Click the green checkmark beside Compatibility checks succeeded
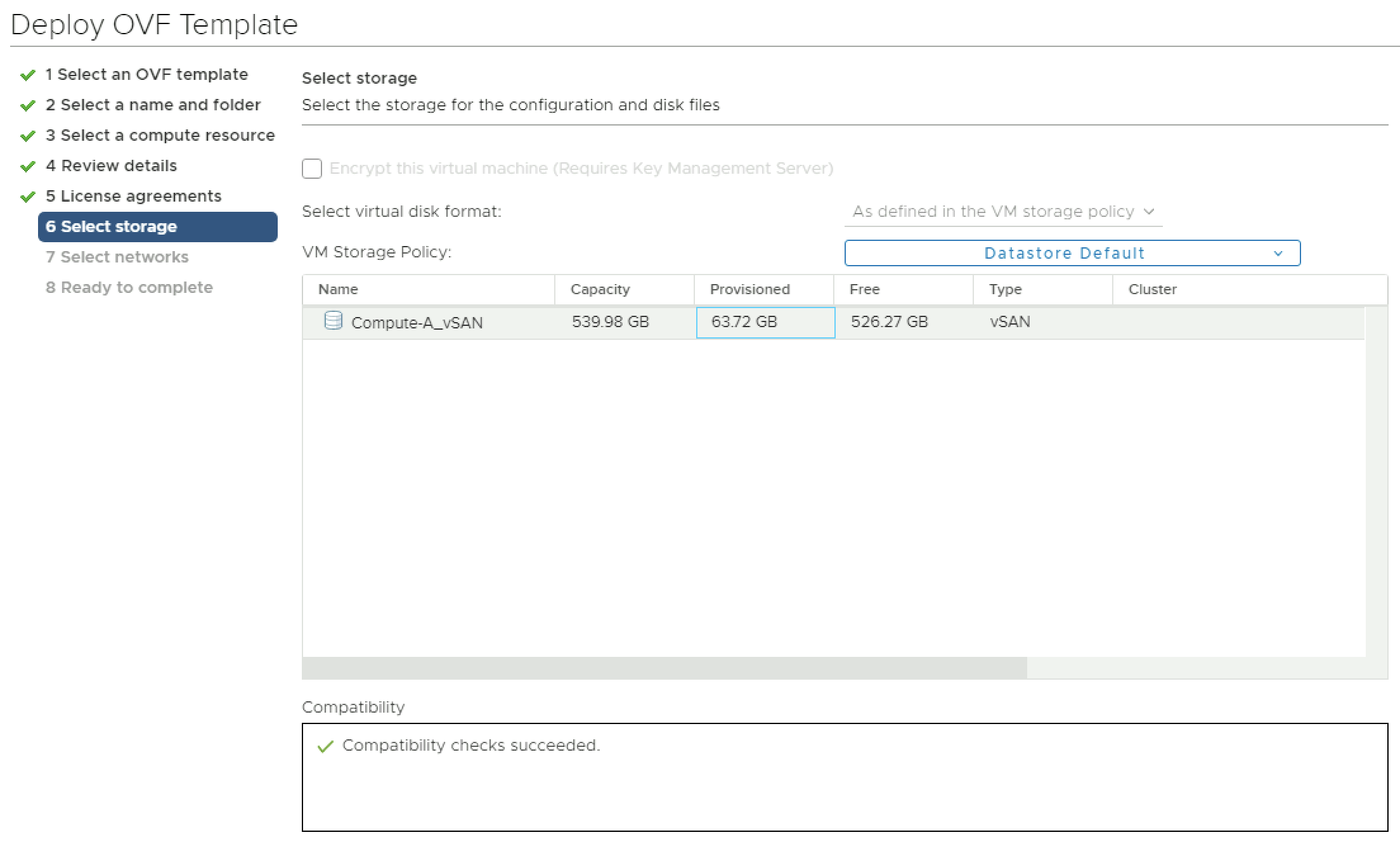 tap(325, 746)
